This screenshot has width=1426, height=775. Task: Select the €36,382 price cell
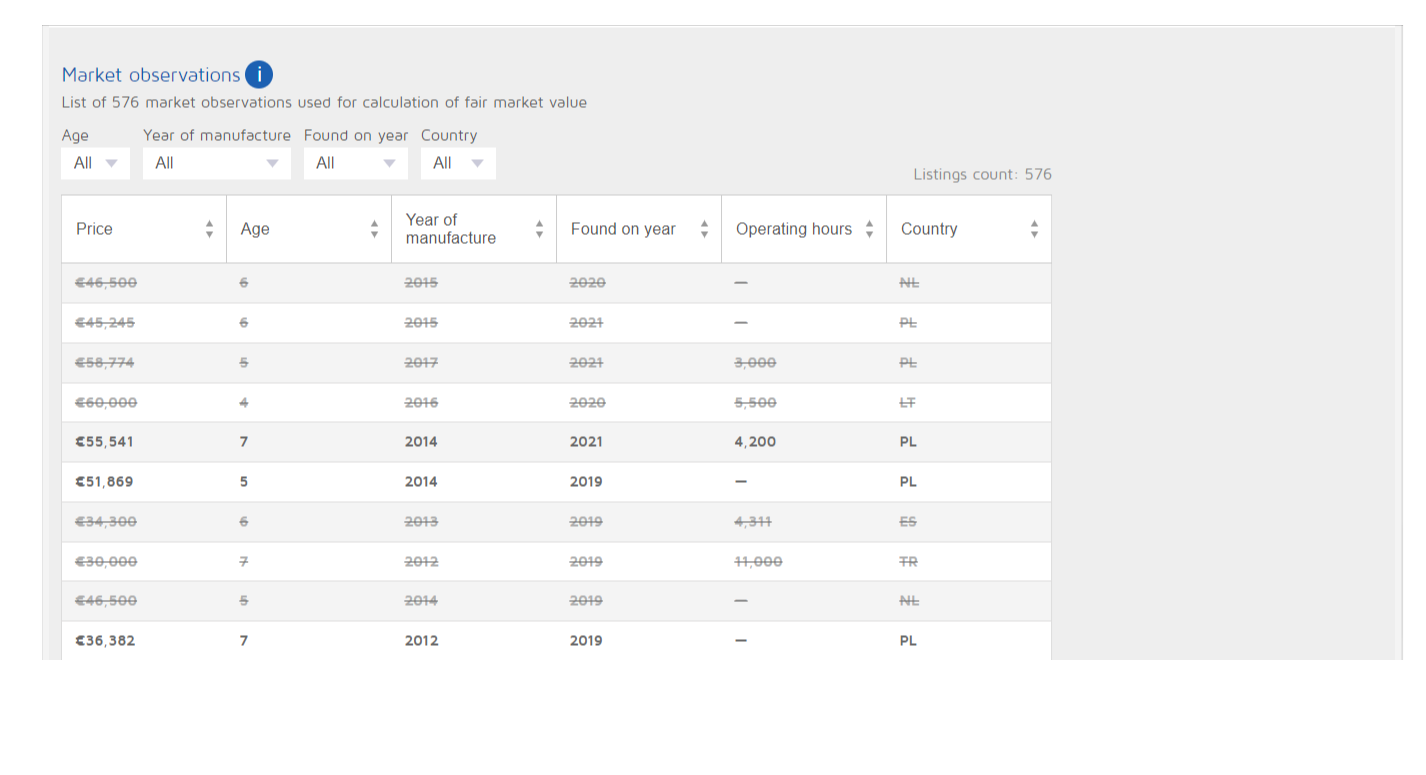click(106, 641)
